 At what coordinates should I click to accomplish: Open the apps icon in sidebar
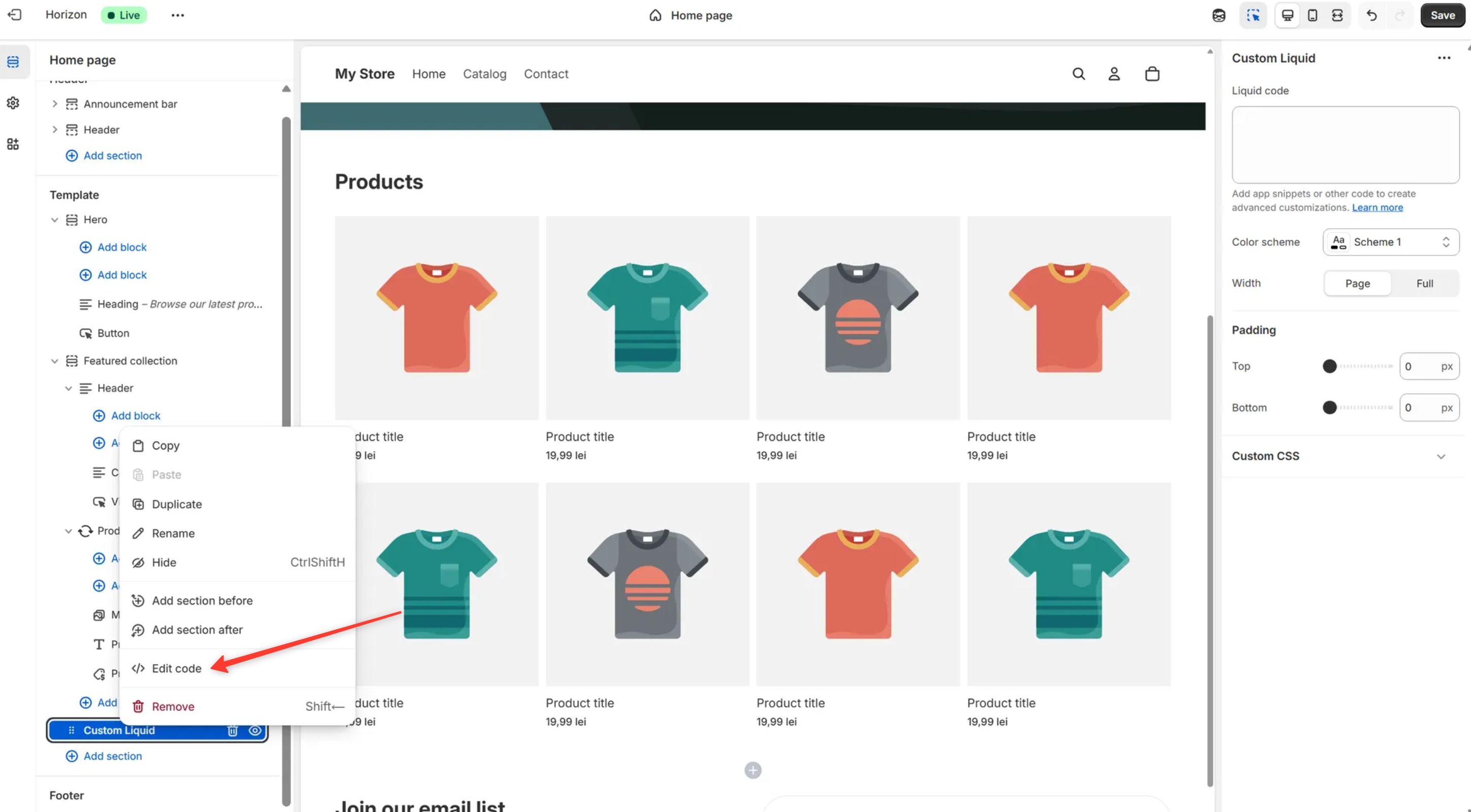(x=13, y=144)
